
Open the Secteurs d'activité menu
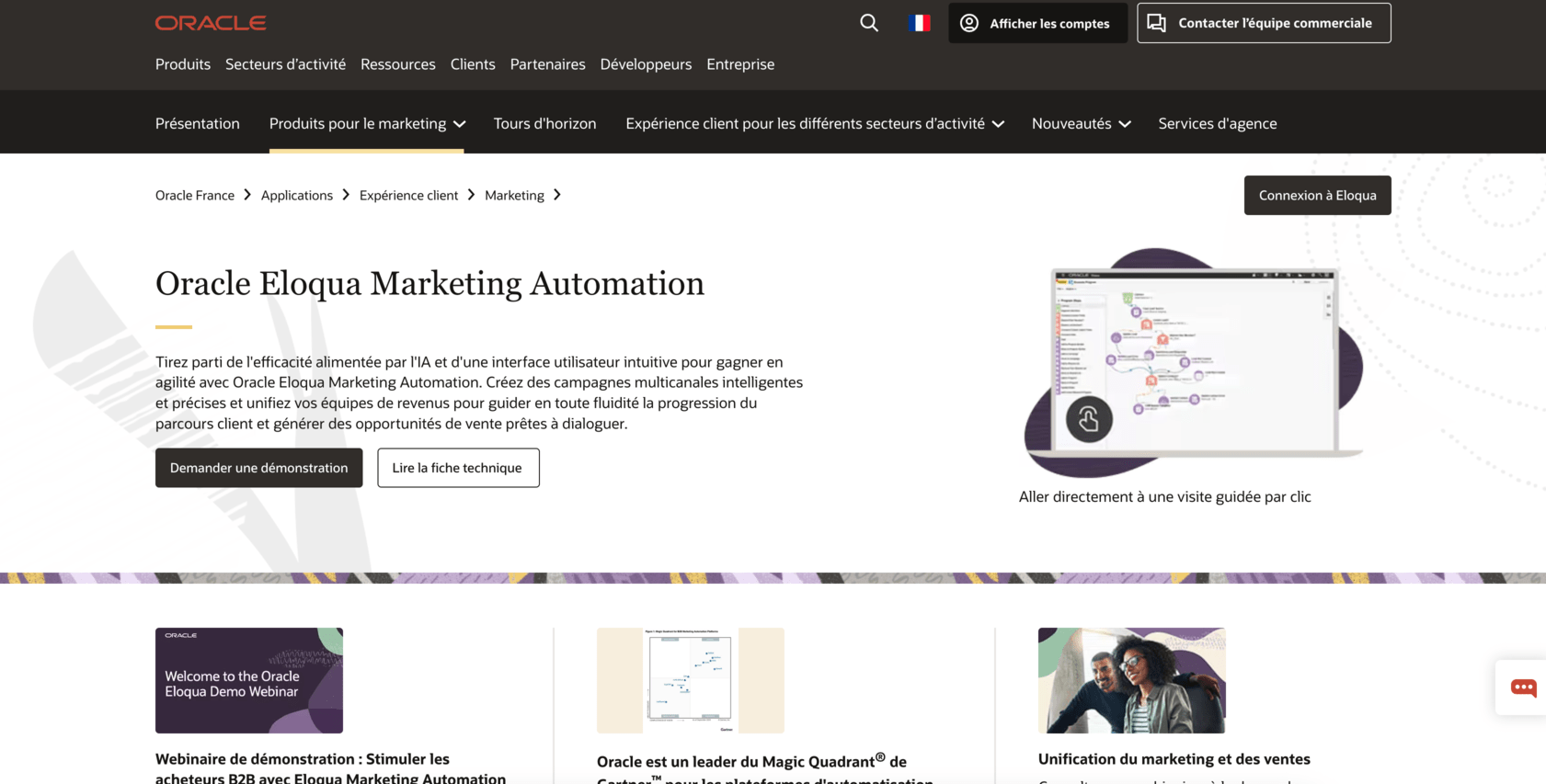pyautogui.click(x=285, y=64)
